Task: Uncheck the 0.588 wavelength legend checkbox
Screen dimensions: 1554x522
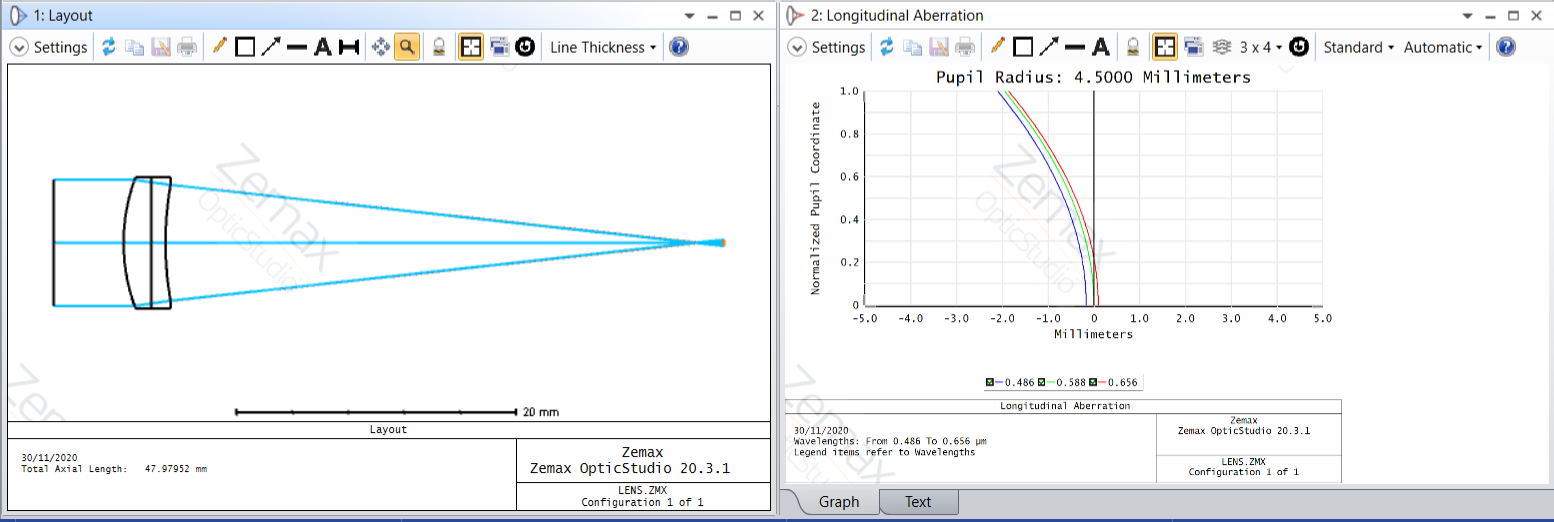Action: (x=1042, y=382)
